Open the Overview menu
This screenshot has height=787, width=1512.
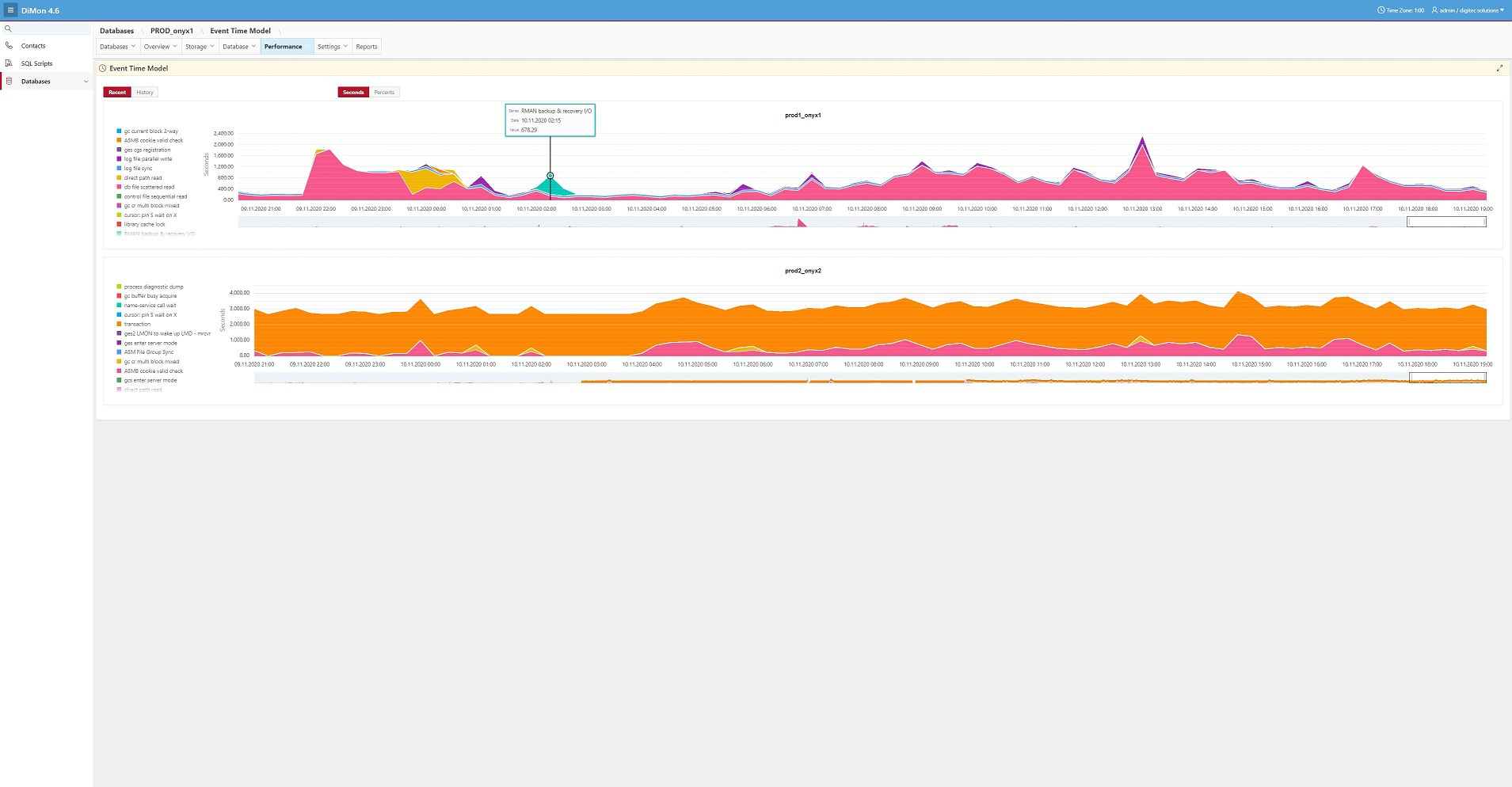coord(160,47)
